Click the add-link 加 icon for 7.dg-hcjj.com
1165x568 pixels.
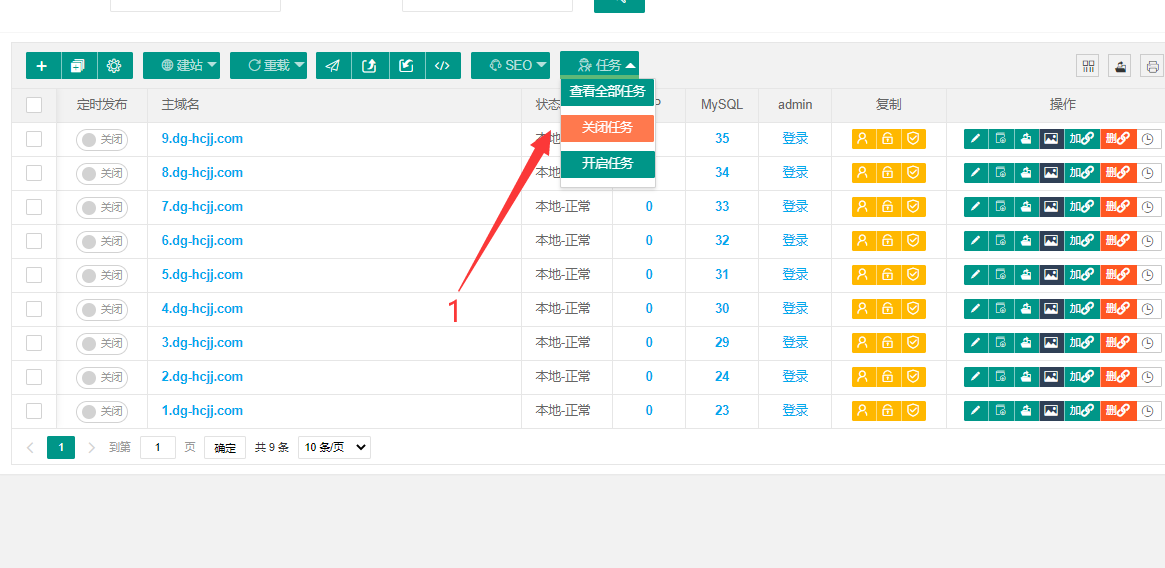click(1082, 207)
